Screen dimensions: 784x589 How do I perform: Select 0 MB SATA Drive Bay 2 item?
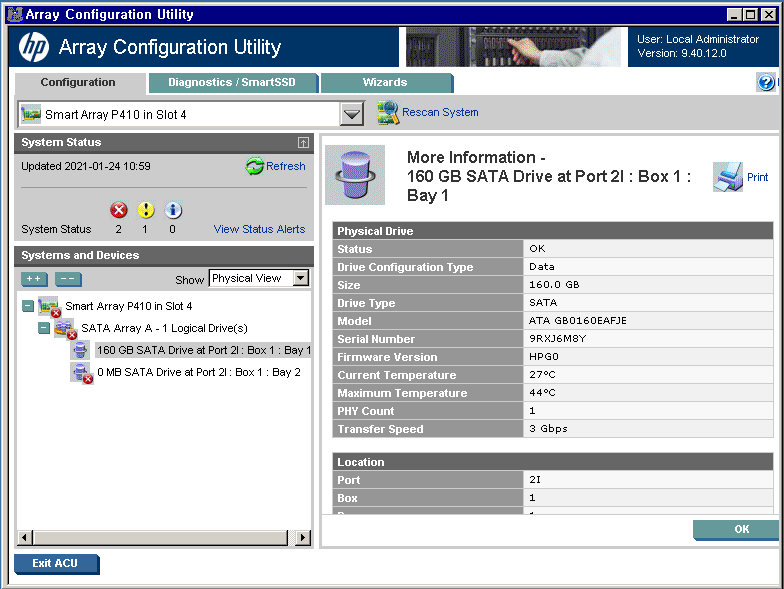tap(198, 372)
